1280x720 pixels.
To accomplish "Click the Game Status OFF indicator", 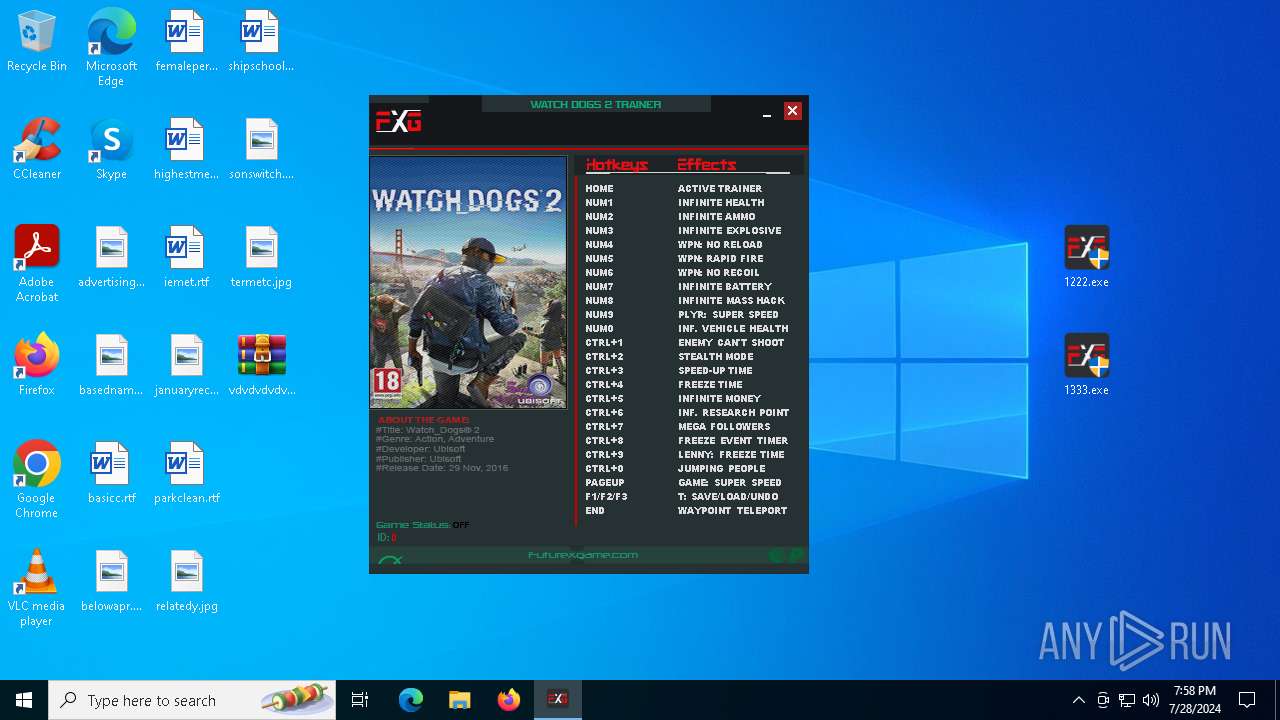I will point(460,525).
